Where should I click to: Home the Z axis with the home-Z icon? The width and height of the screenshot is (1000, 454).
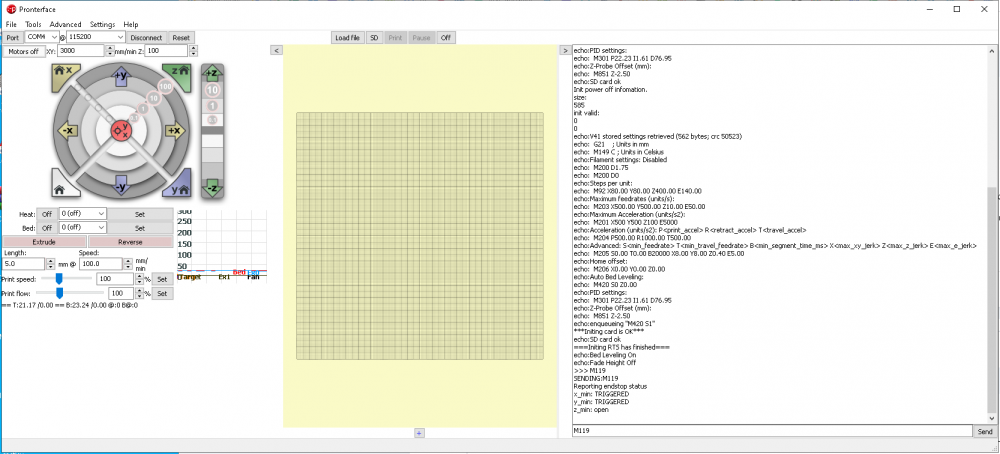[x=177, y=75]
